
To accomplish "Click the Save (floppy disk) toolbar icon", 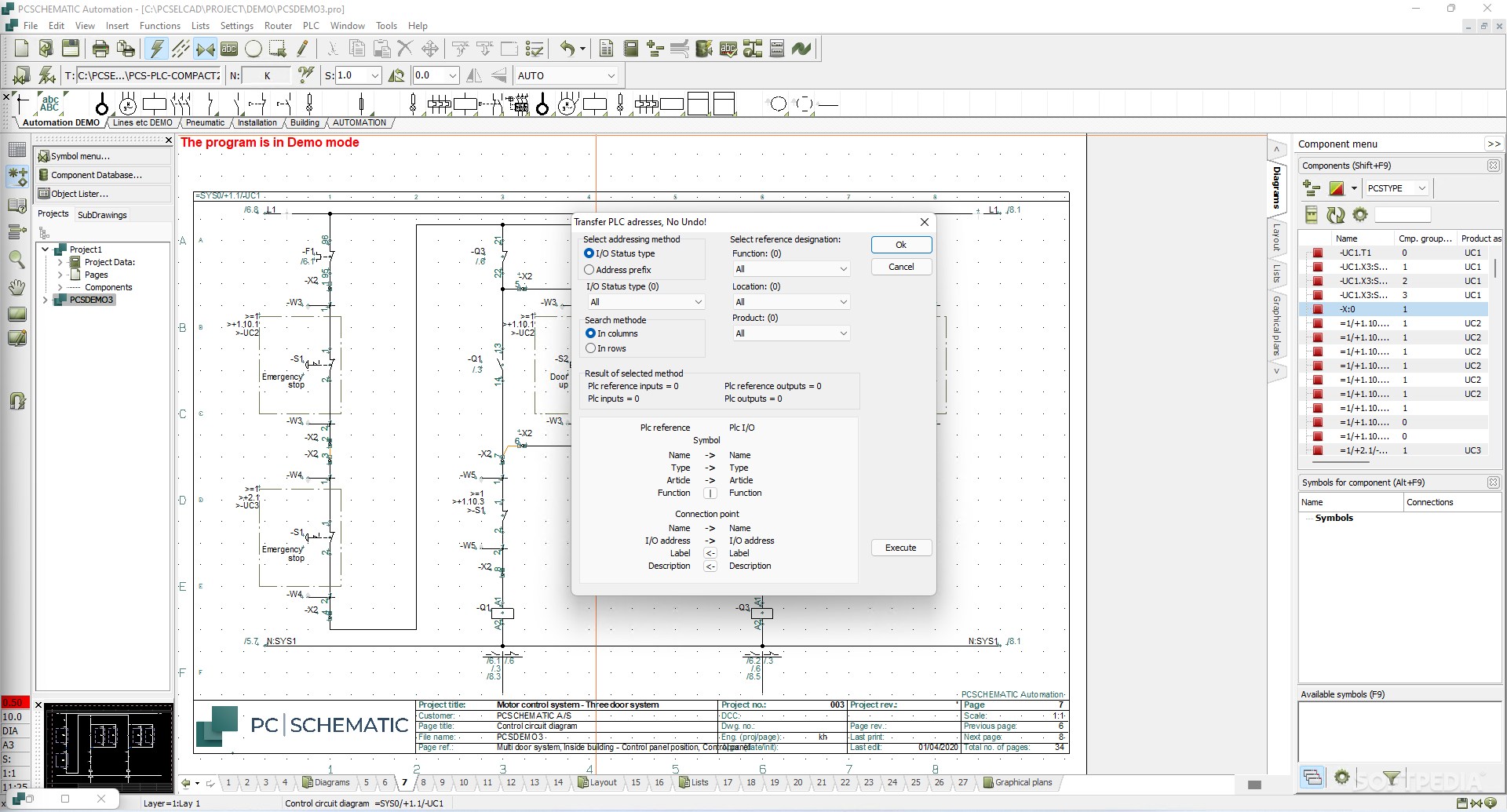I will point(71,49).
